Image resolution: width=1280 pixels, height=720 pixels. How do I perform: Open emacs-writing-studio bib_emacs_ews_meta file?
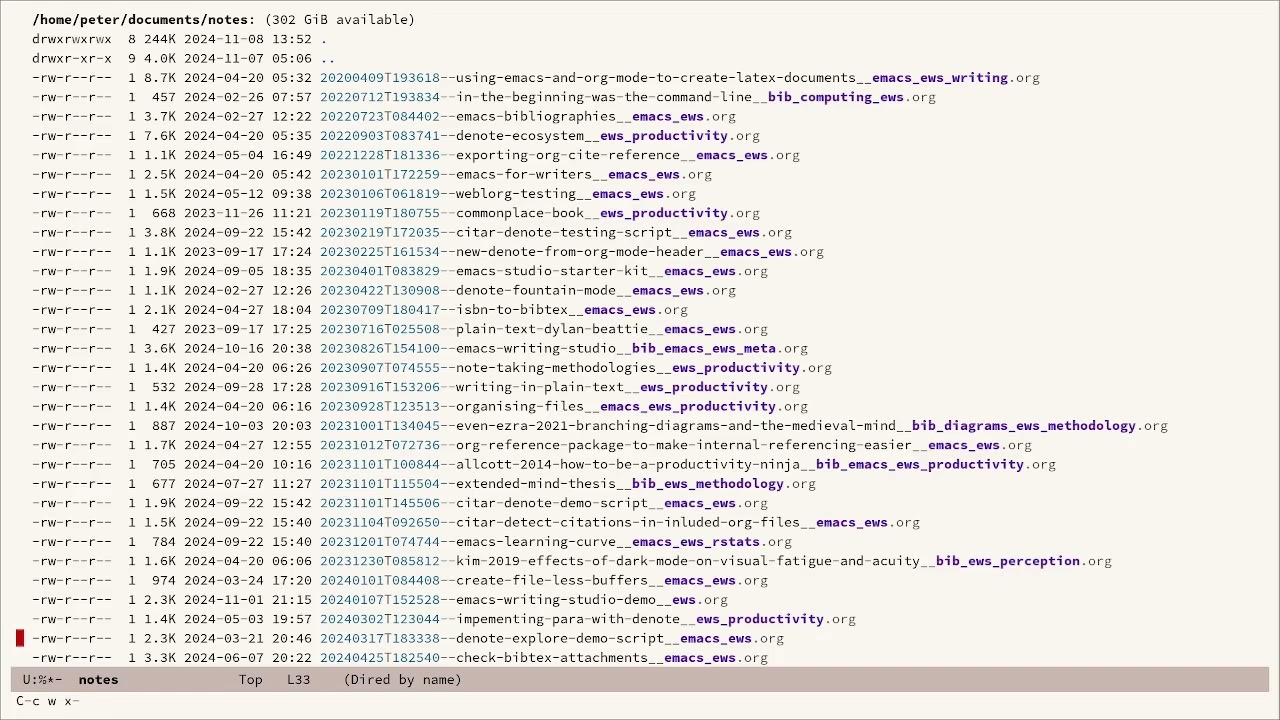[564, 348]
